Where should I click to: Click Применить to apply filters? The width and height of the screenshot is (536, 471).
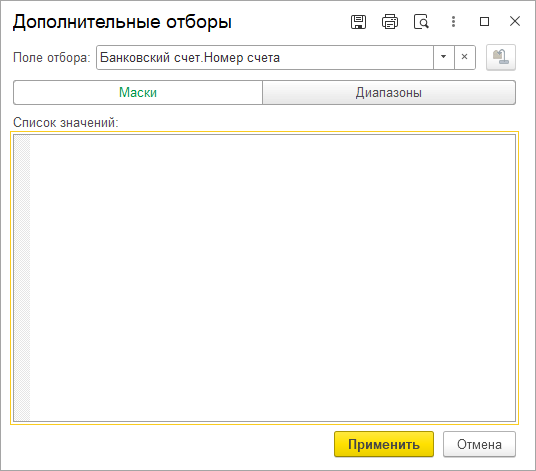pyautogui.click(x=384, y=444)
